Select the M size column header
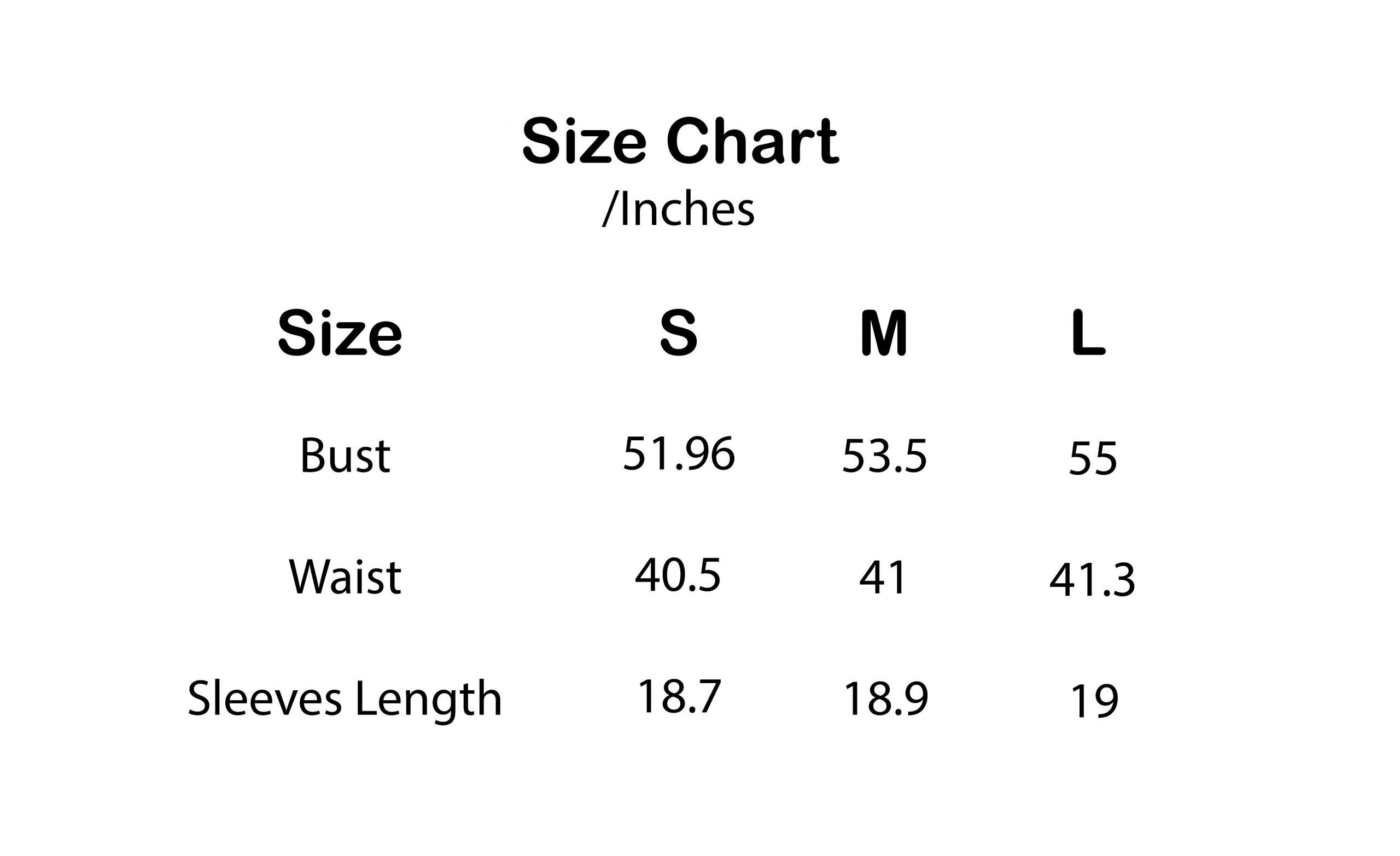The image size is (1400, 856). click(x=884, y=333)
